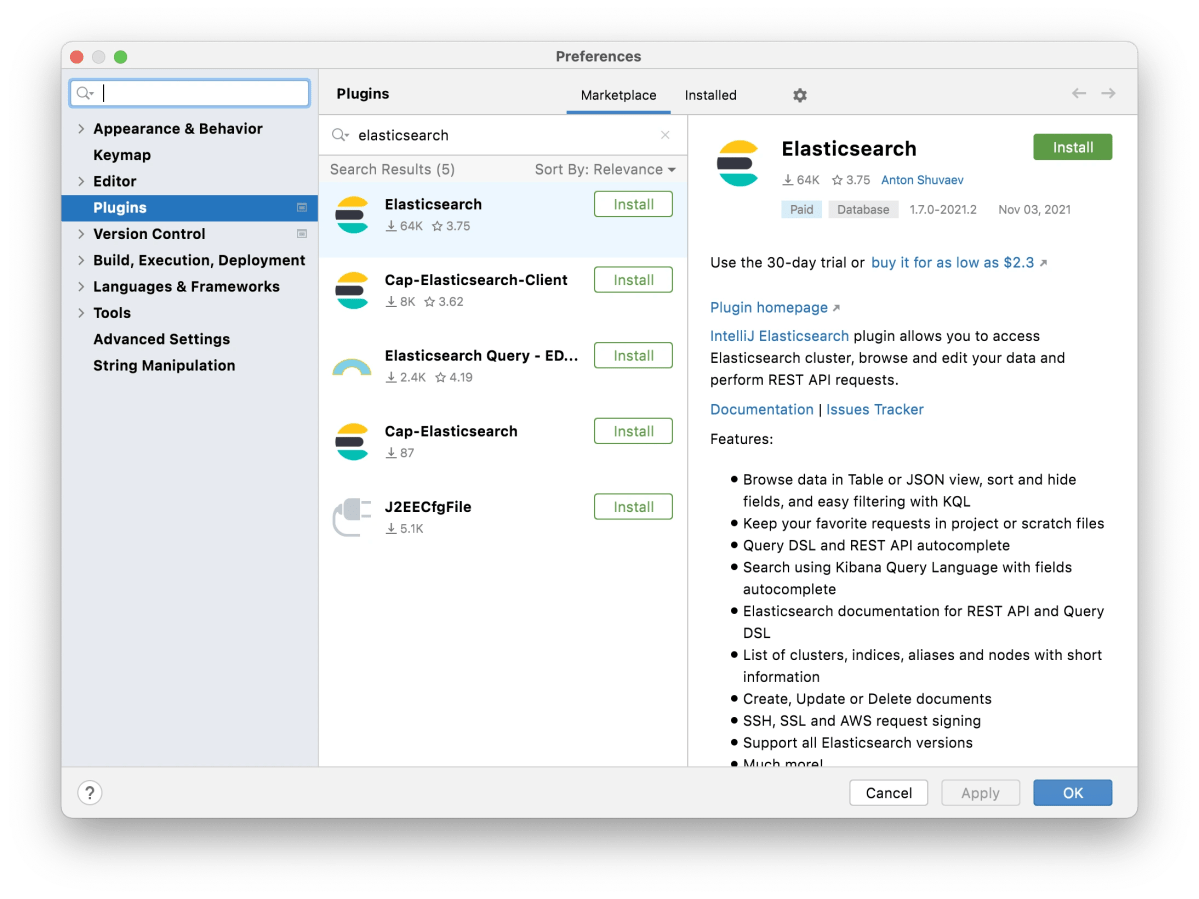Install the Elasticsearch plugin from results list

click(x=633, y=204)
